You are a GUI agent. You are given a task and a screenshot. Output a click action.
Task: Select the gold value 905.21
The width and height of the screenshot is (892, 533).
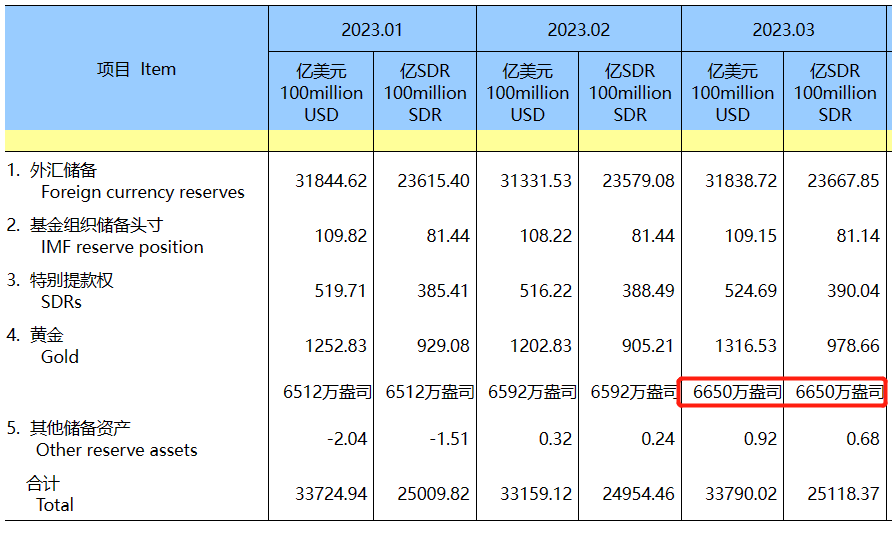[648, 346]
